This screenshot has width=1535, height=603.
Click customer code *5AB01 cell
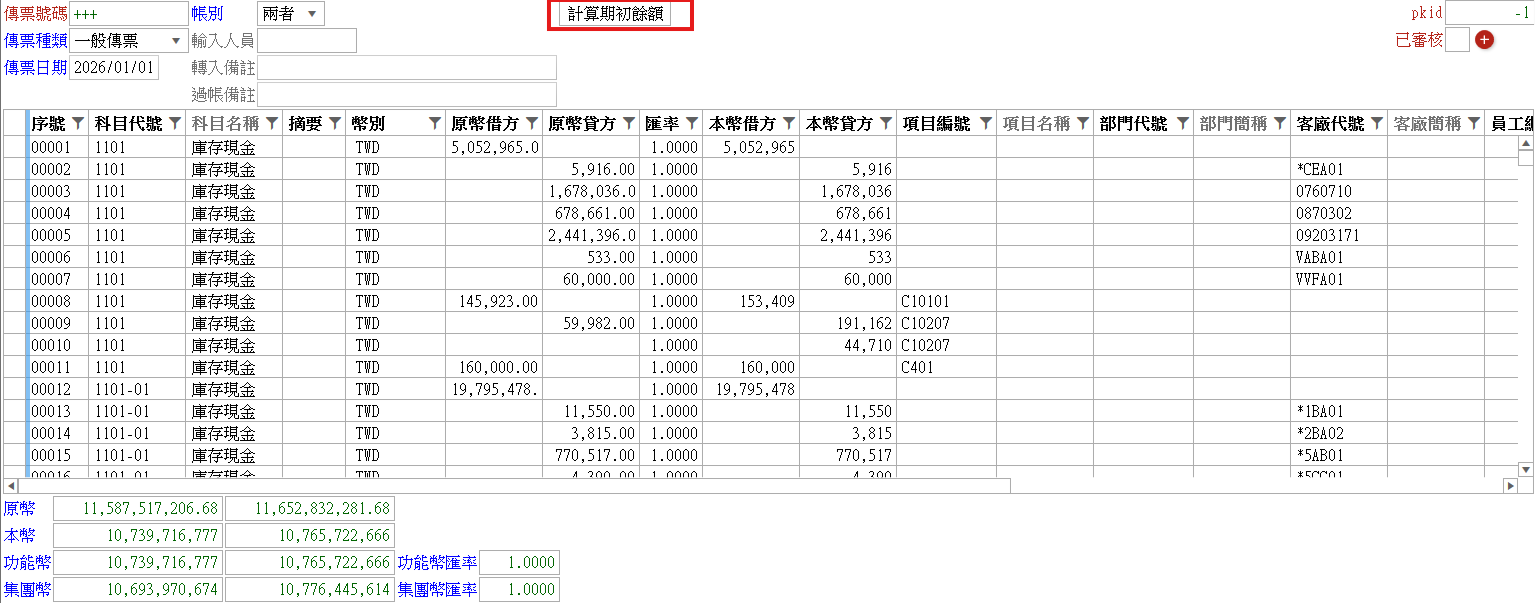click(1339, 455)
